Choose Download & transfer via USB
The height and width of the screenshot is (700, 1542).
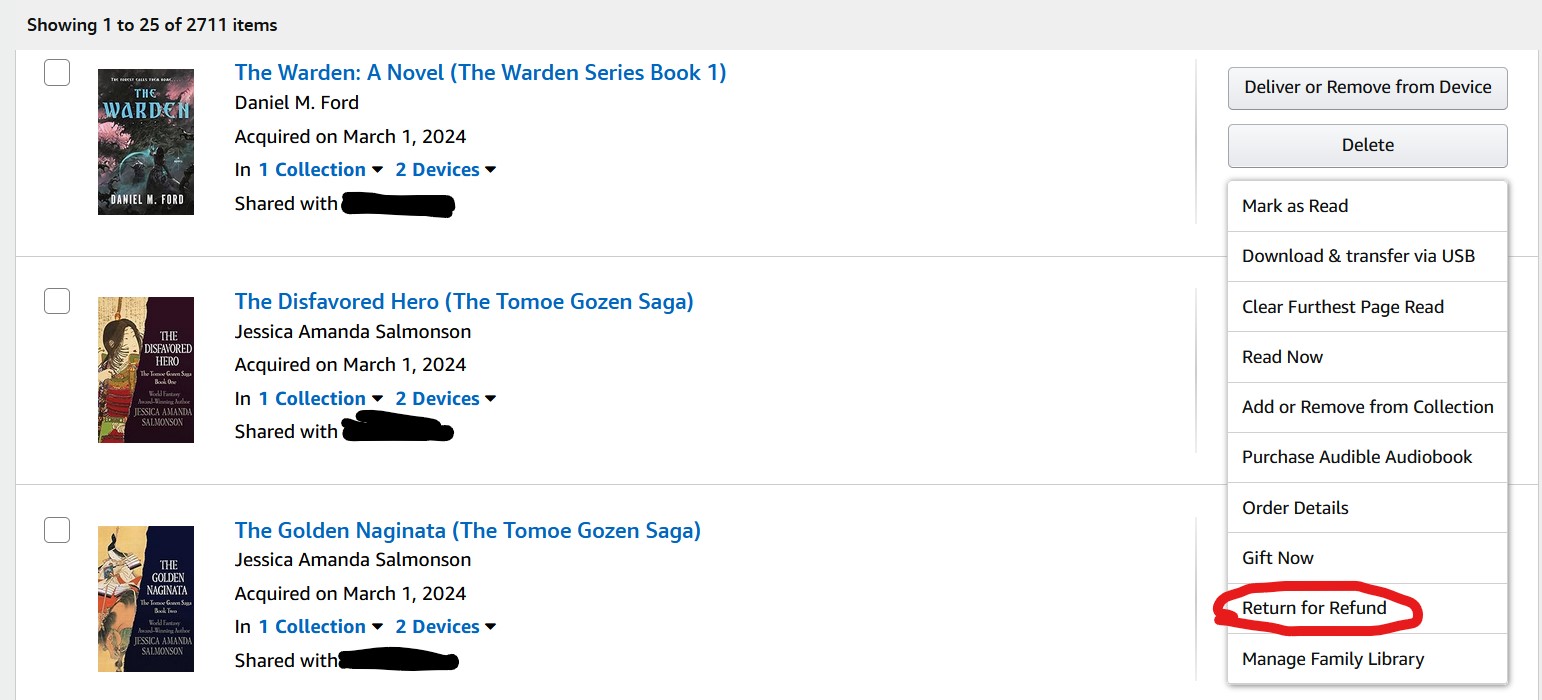pos(1358,256)
